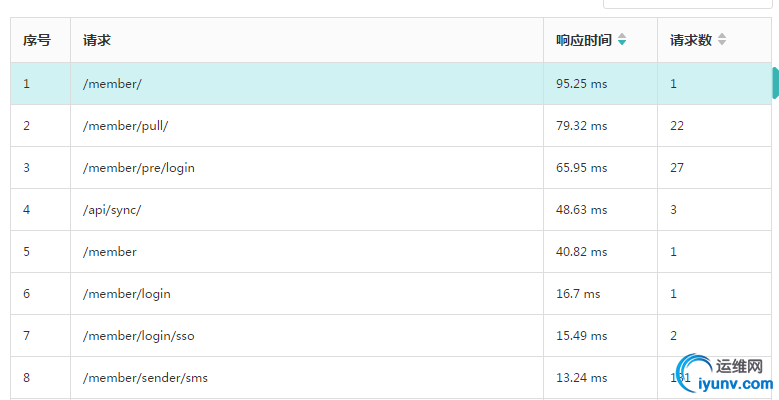Viewport: 779px width, 400px height.
Task: Click the /member/sender/sms request row
Action: 391,378
